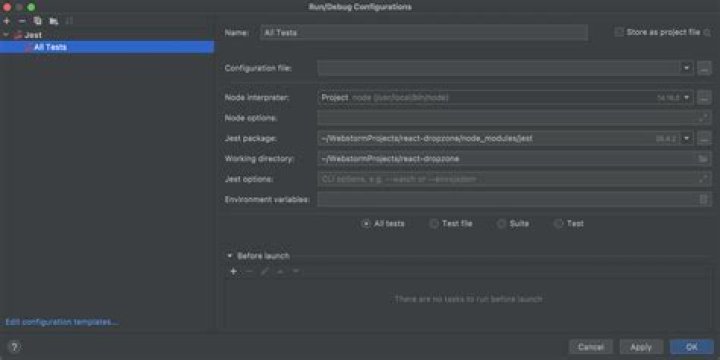
Task: Add a Before launch task
Action: pos(233,271)
